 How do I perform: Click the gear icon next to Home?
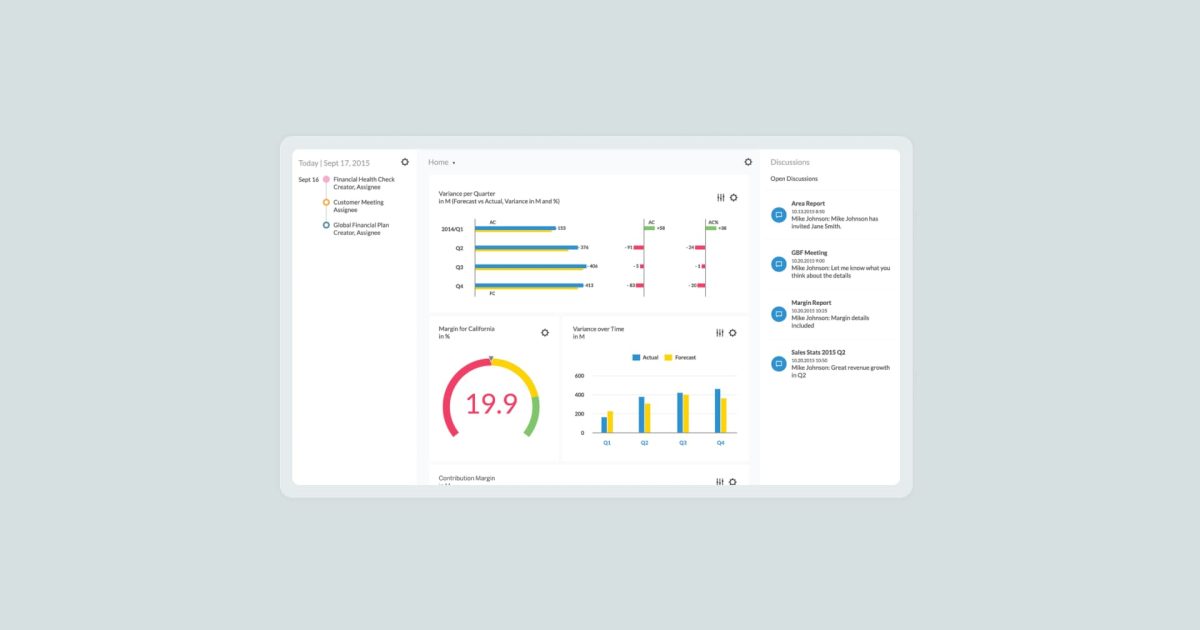[747, 161]
